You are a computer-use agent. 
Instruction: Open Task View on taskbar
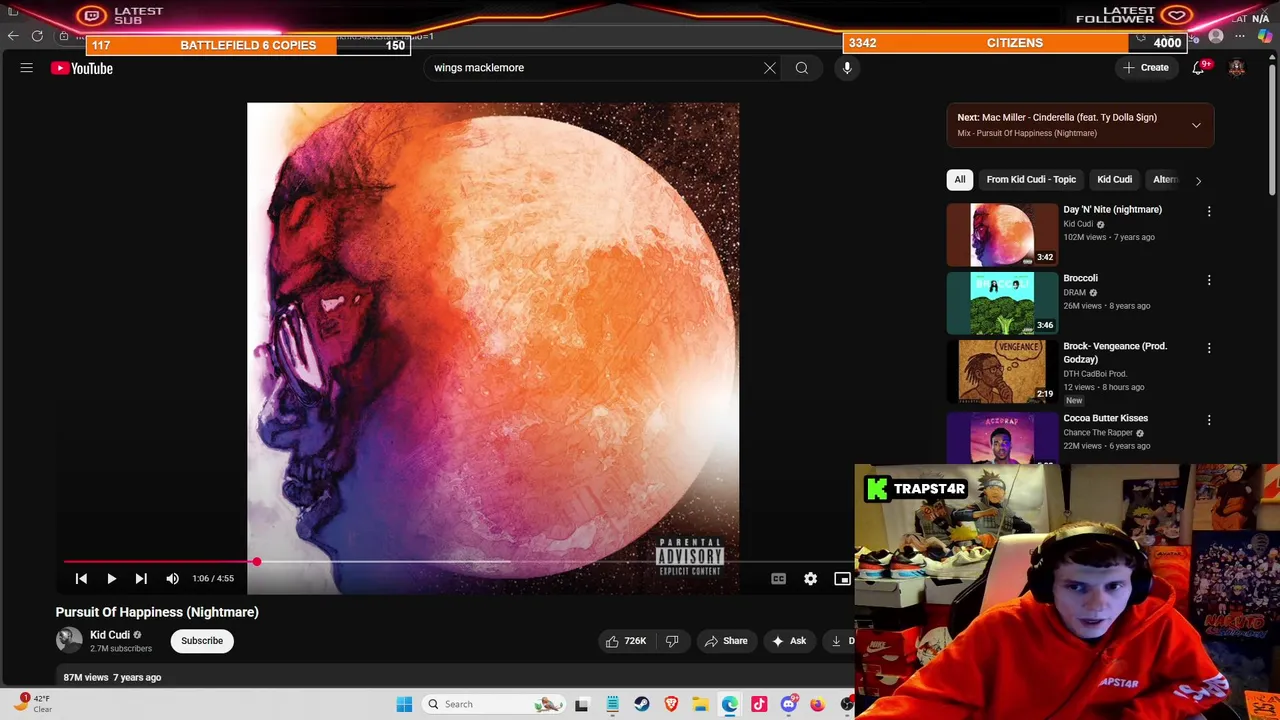coord(582,704)
